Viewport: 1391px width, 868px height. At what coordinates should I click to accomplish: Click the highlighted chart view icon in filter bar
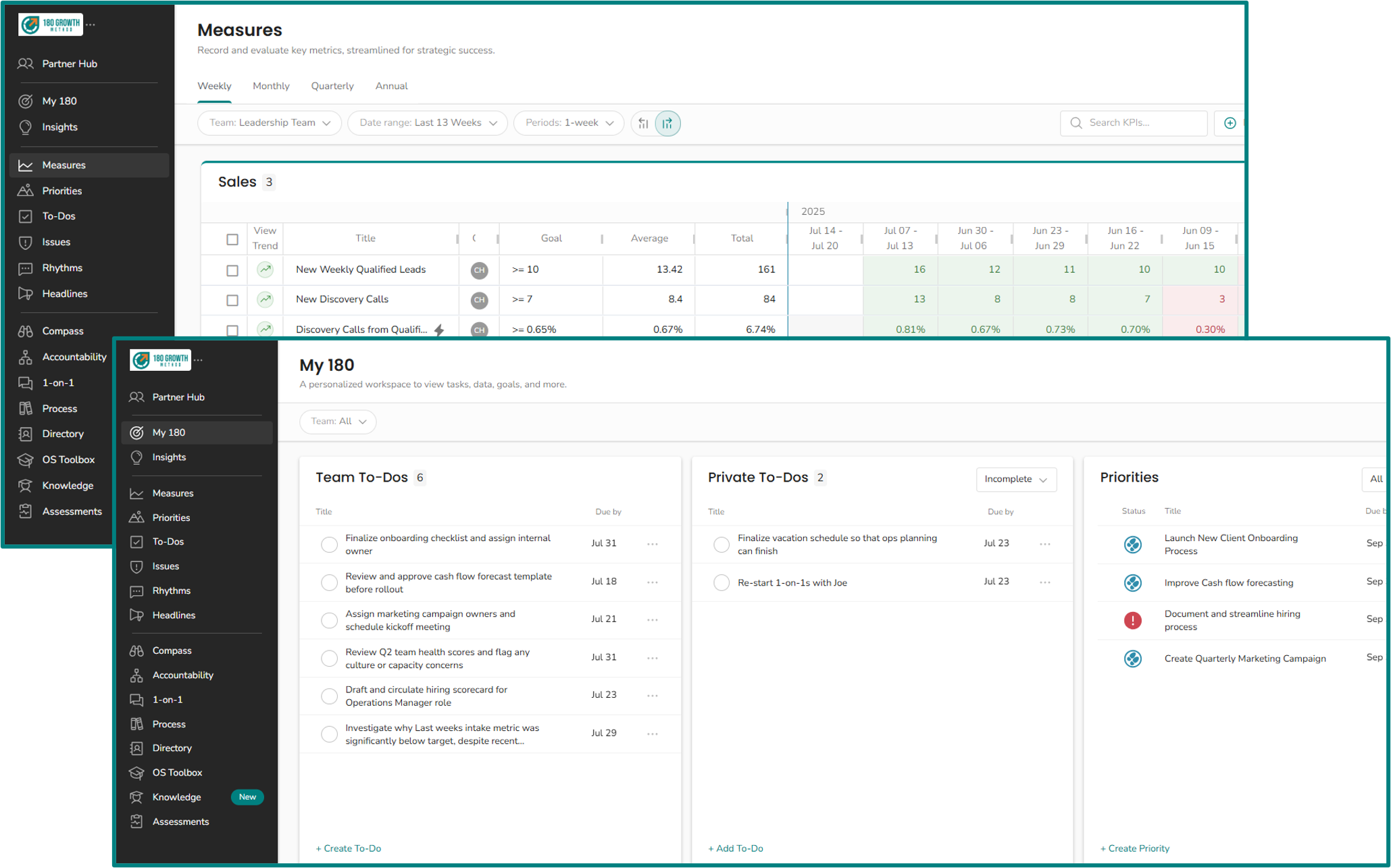[667, 123]
